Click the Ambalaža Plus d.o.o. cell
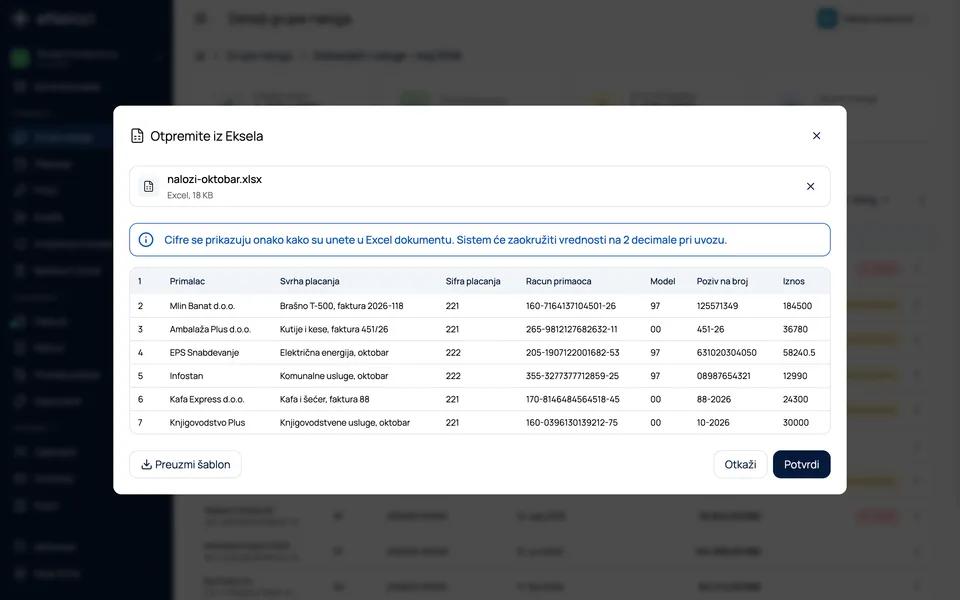The width and height of the screenshot is (960, 600). (210, 329)
